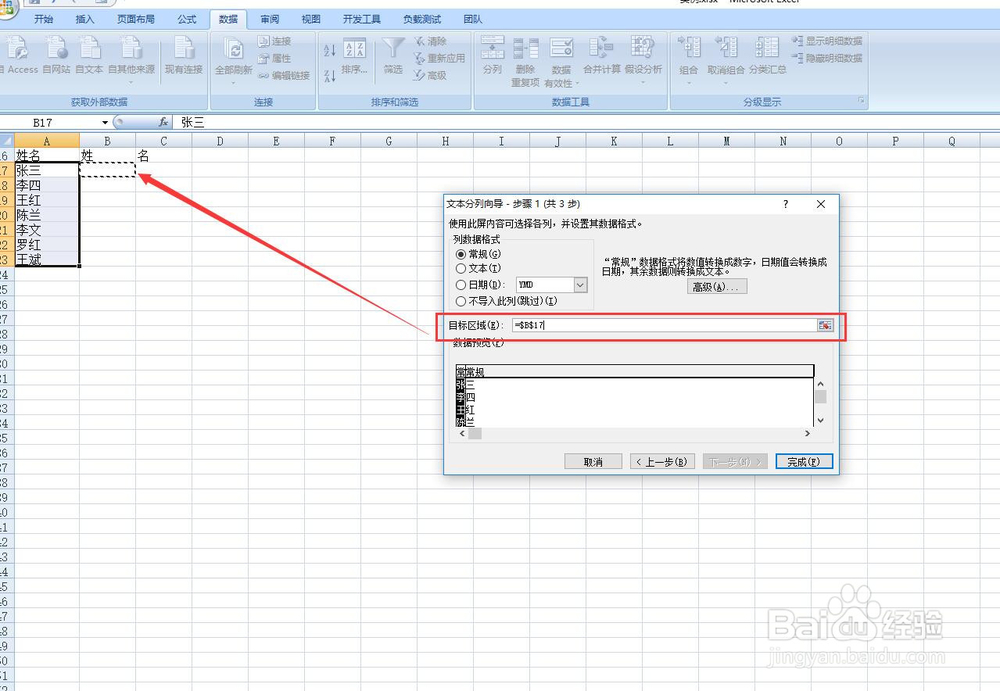Screen dimensions: 1000x691
Task: Select the 日期 Date radio button
Action: (460, 285)
